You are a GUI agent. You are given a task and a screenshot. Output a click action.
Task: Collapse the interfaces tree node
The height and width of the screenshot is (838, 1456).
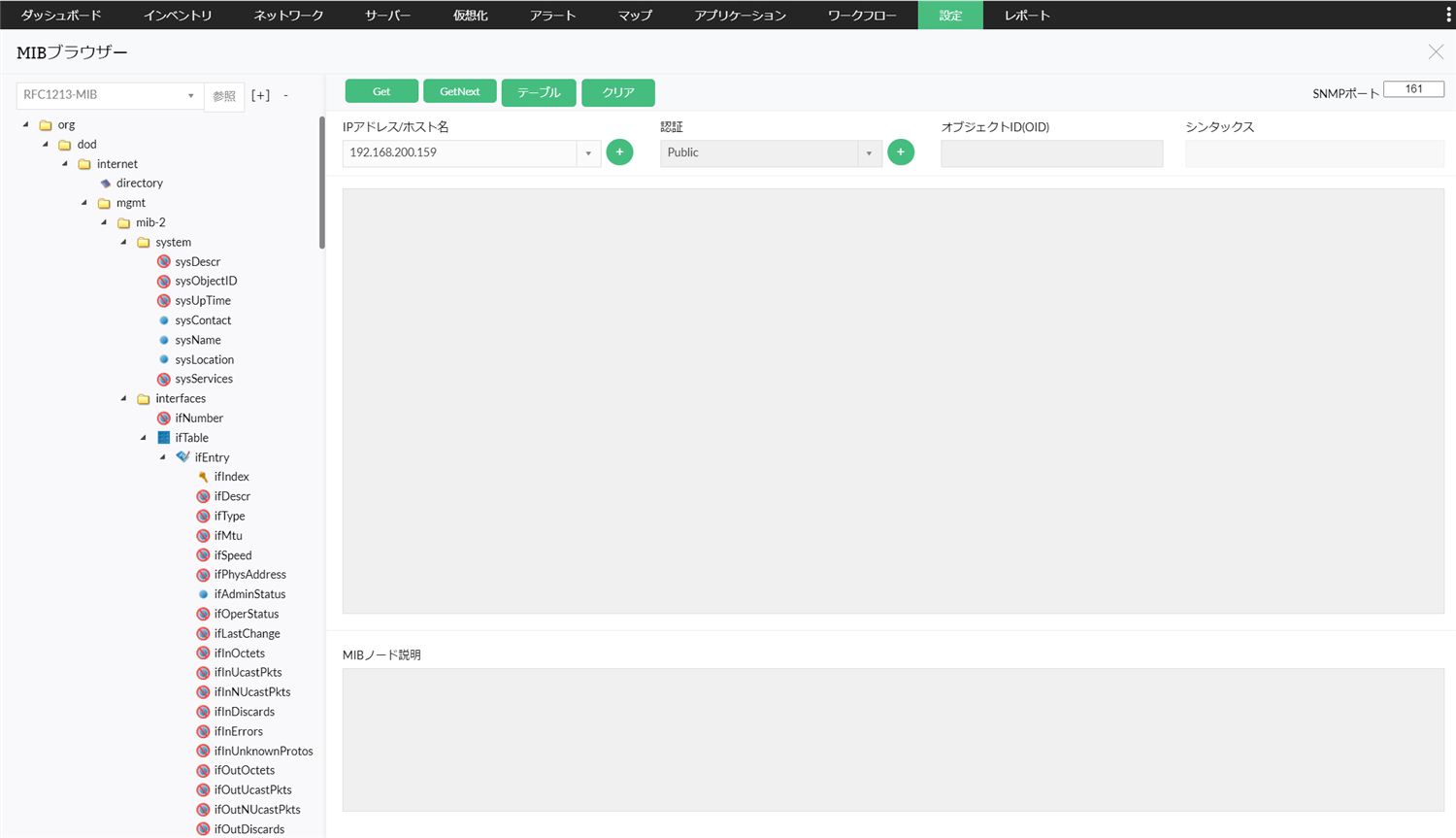click(123, 398)
